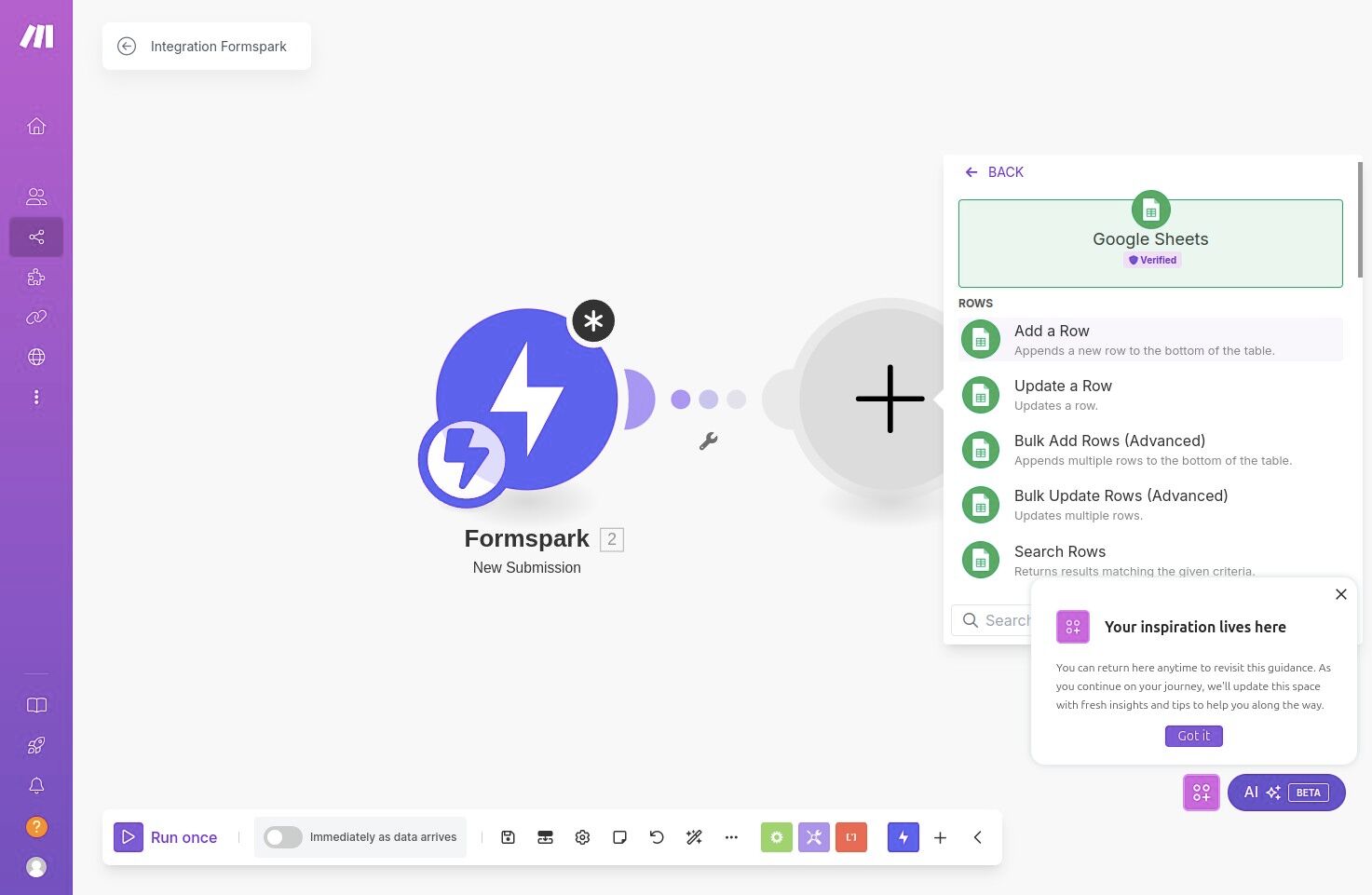Select the Search Rows action
Image resolution: width=1372 pixels, height=895 pixels.
1150,560
